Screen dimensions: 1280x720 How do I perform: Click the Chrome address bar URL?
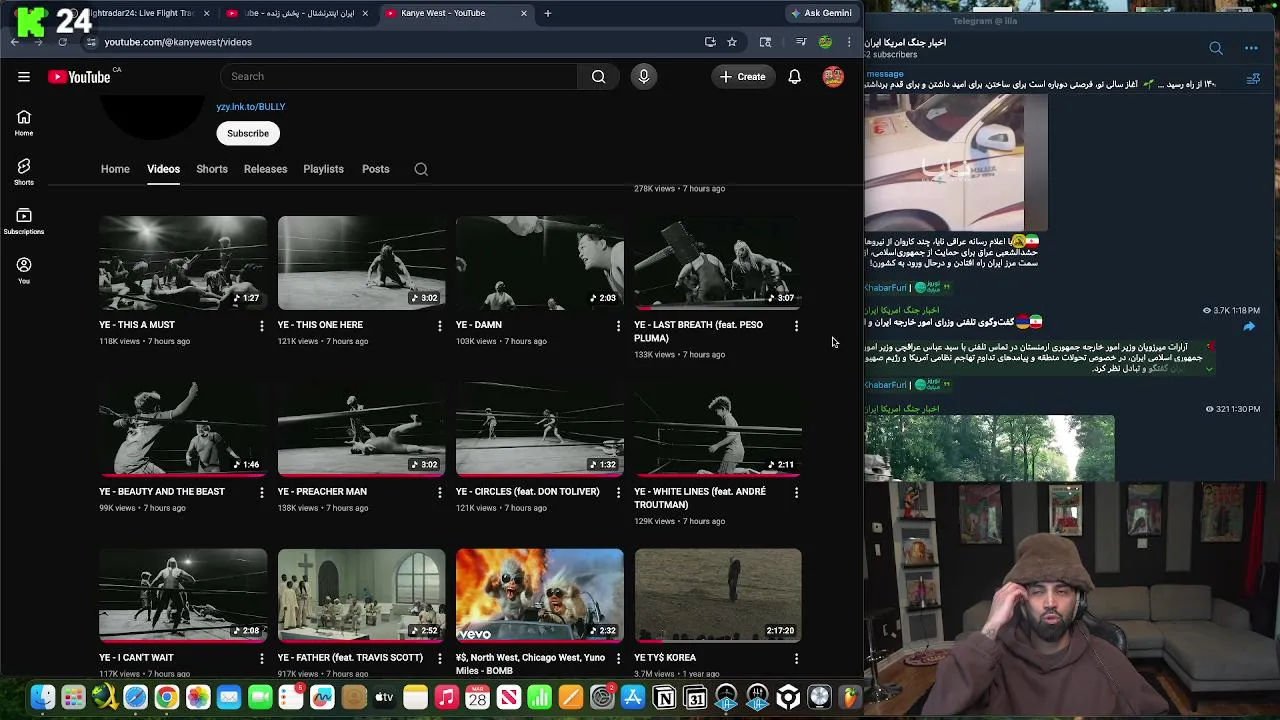tap(178, 42)
